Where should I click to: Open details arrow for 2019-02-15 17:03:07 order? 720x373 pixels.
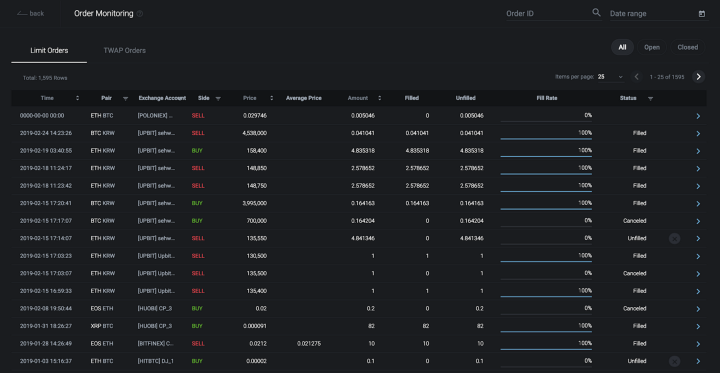coord(698,274)
